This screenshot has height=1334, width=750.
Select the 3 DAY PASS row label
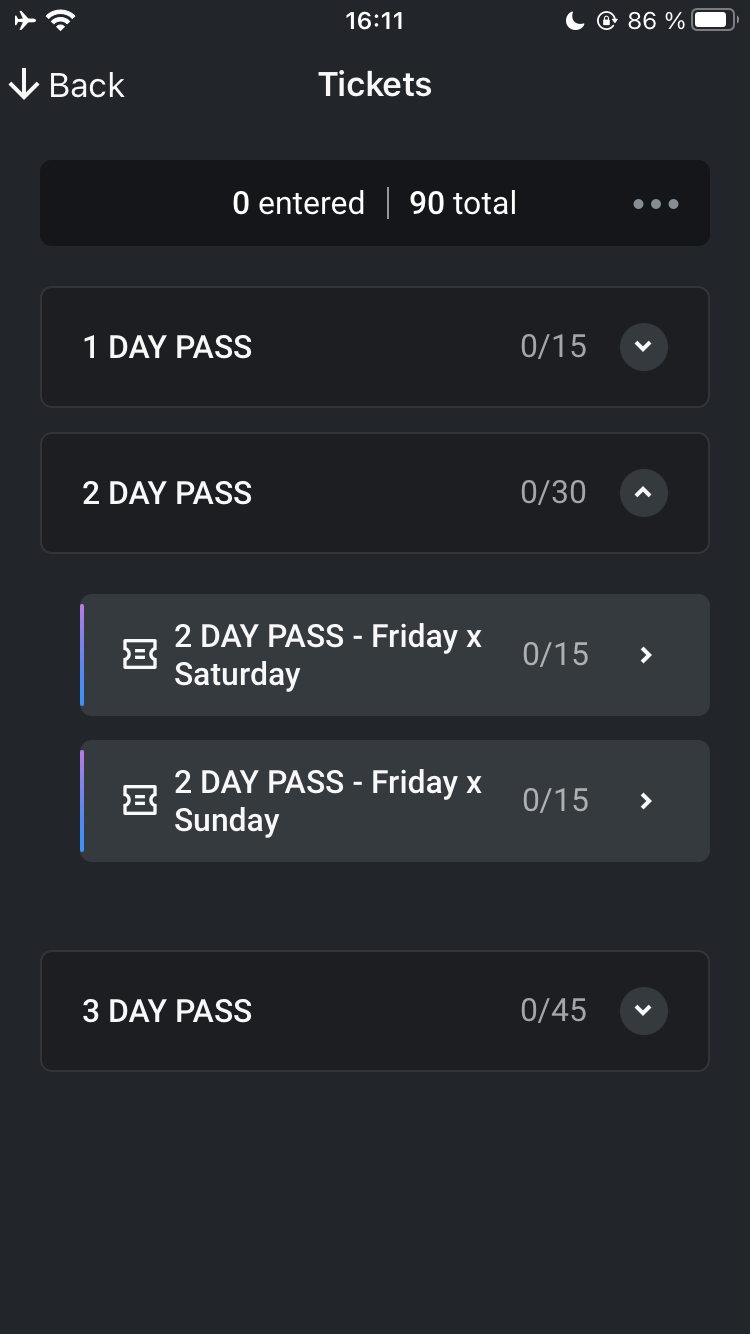click(167, 1011)
